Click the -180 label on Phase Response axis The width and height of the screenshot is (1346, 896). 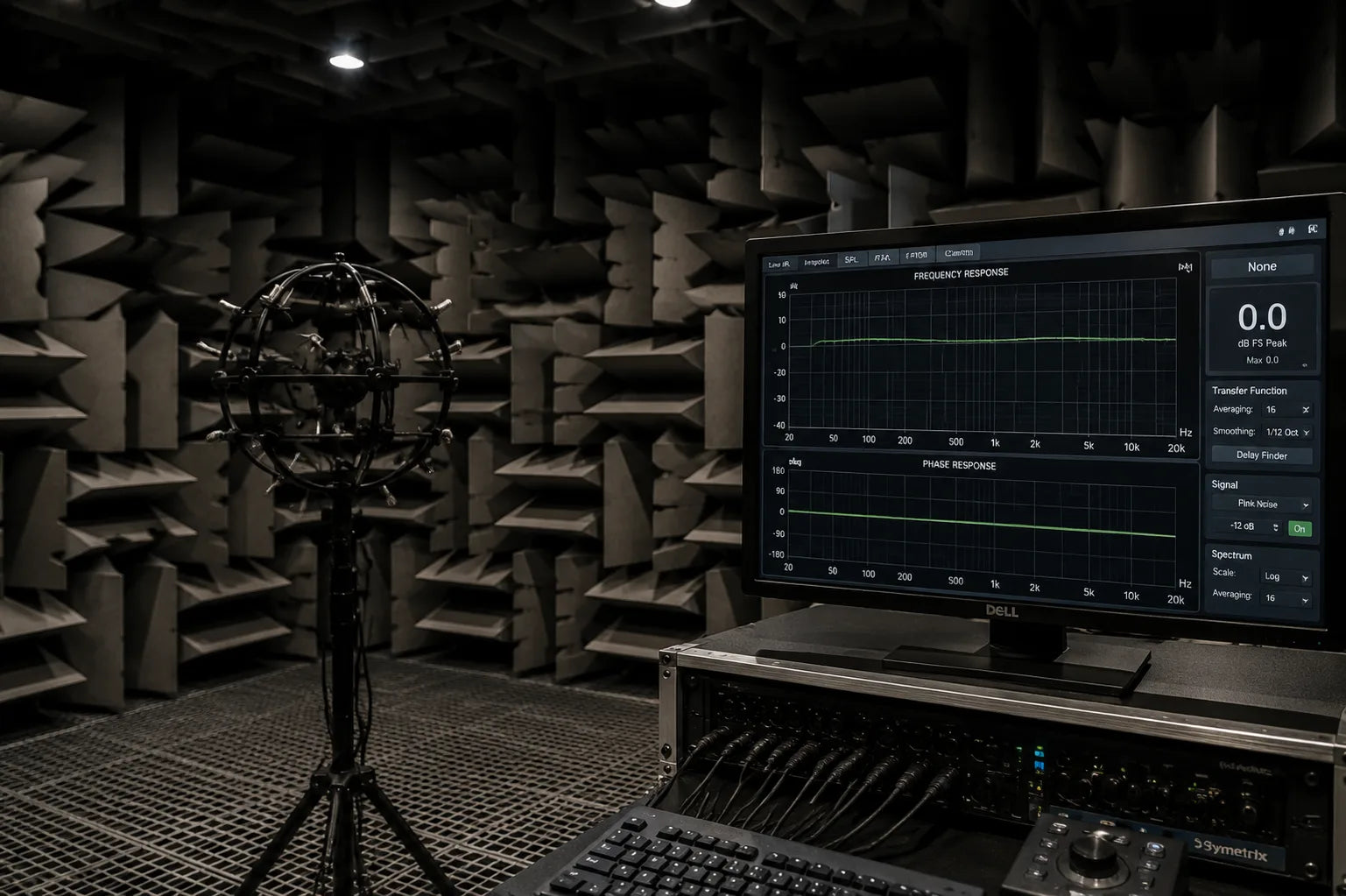(777, 554)
